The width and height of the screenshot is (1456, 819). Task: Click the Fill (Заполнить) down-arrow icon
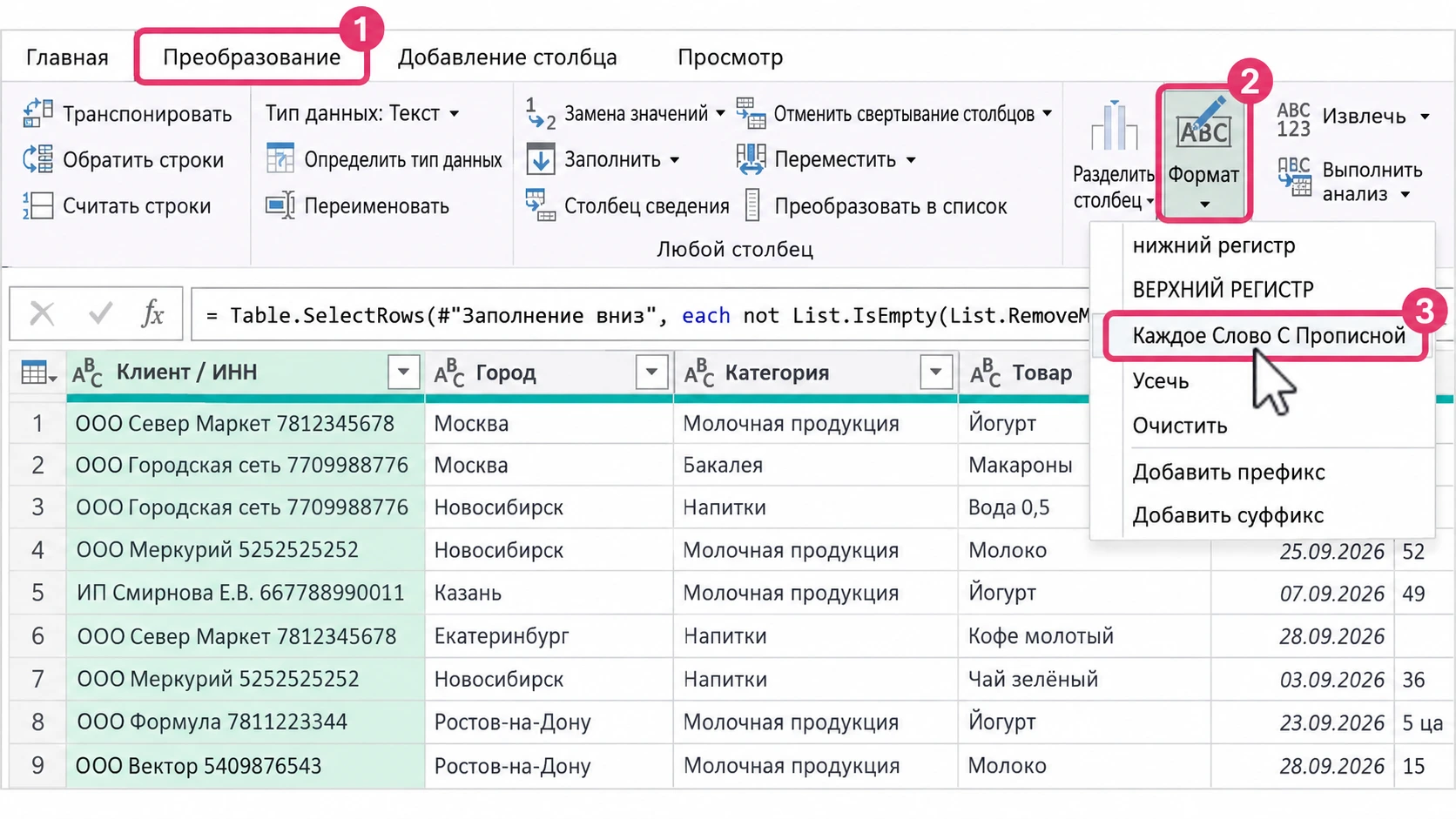(x=541, y=159)
